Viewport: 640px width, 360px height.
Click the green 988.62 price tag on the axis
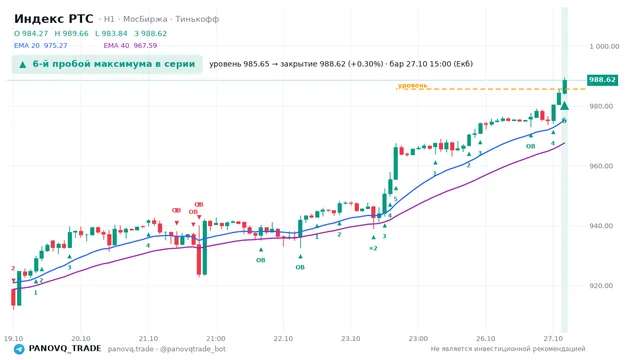[x=602, y=80]
